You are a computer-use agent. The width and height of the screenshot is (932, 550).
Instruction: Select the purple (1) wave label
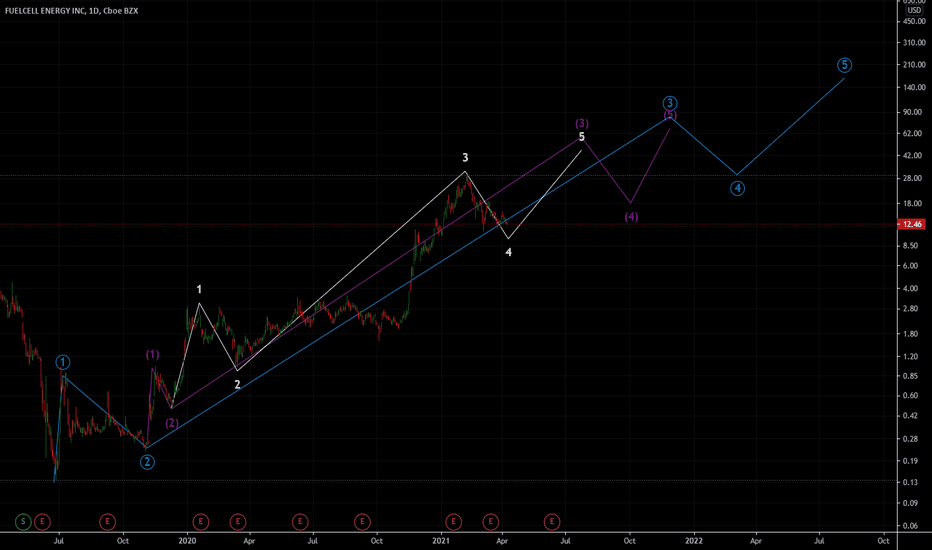[153, 354]
